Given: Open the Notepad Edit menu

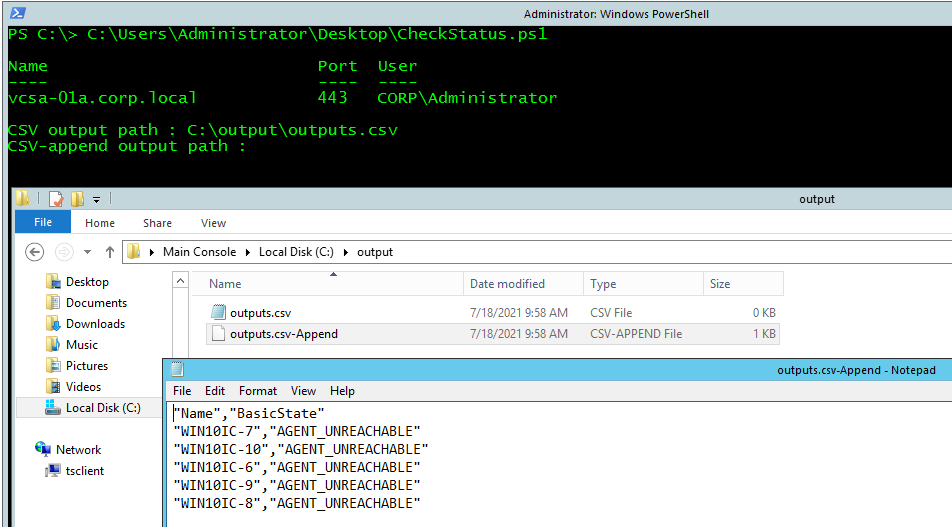Looking at the screenshot, I should point(214,391).
